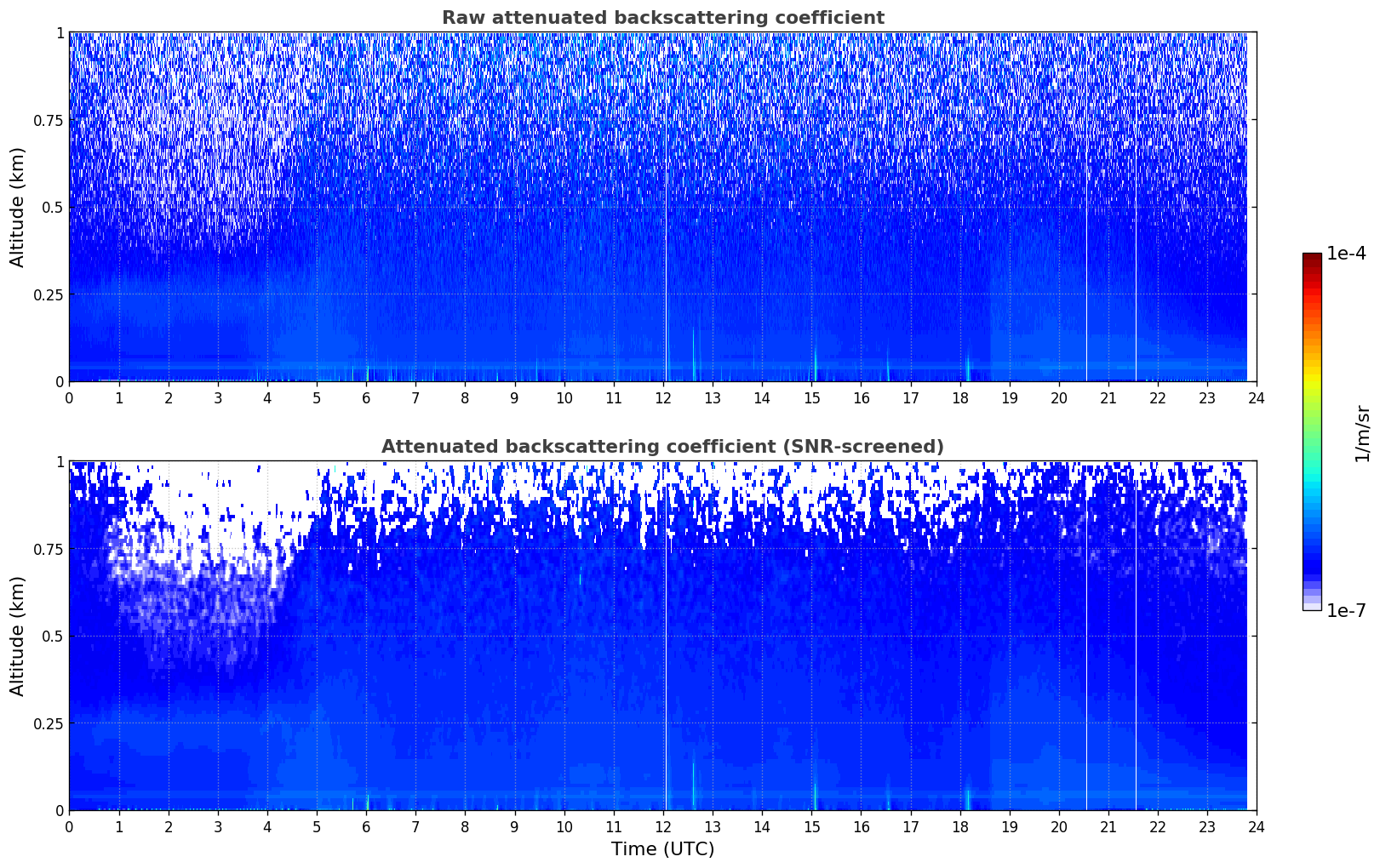Click the '1/m/sr' colorbar unit label
The width and height of the screenshot is (1380, 868).
(1362, 432)
